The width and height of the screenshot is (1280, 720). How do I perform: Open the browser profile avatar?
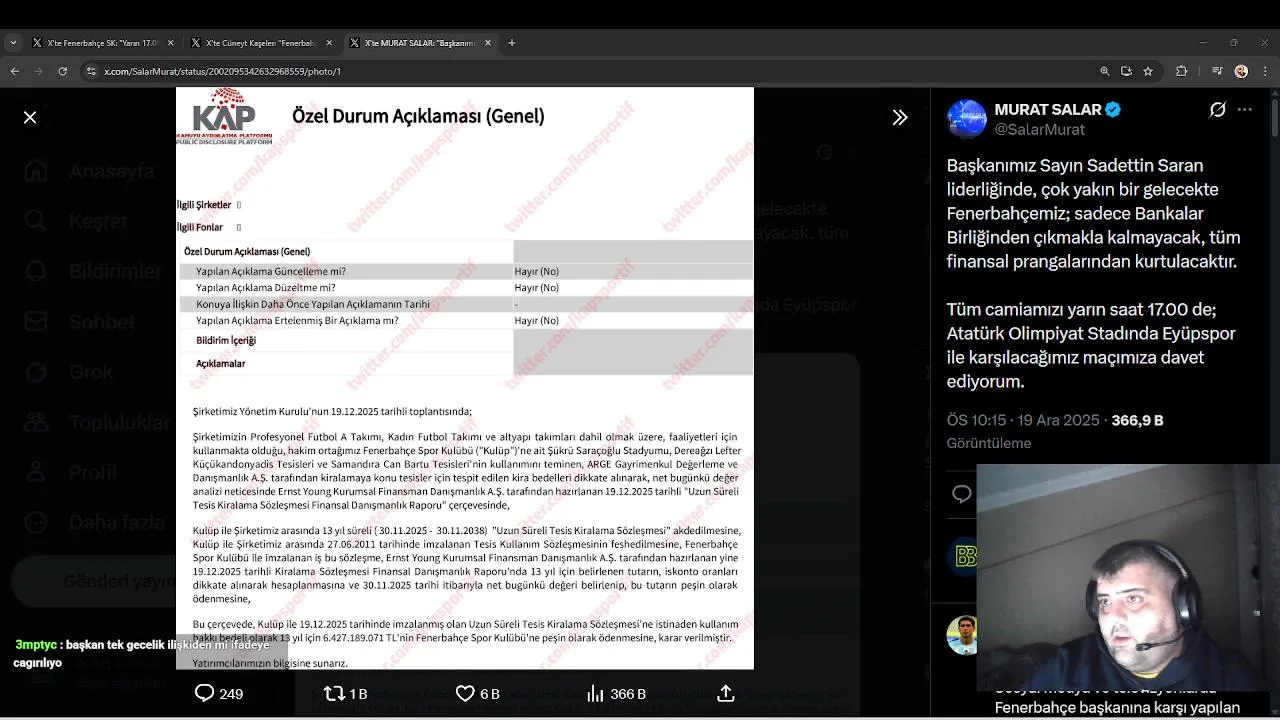point(1241,71)
